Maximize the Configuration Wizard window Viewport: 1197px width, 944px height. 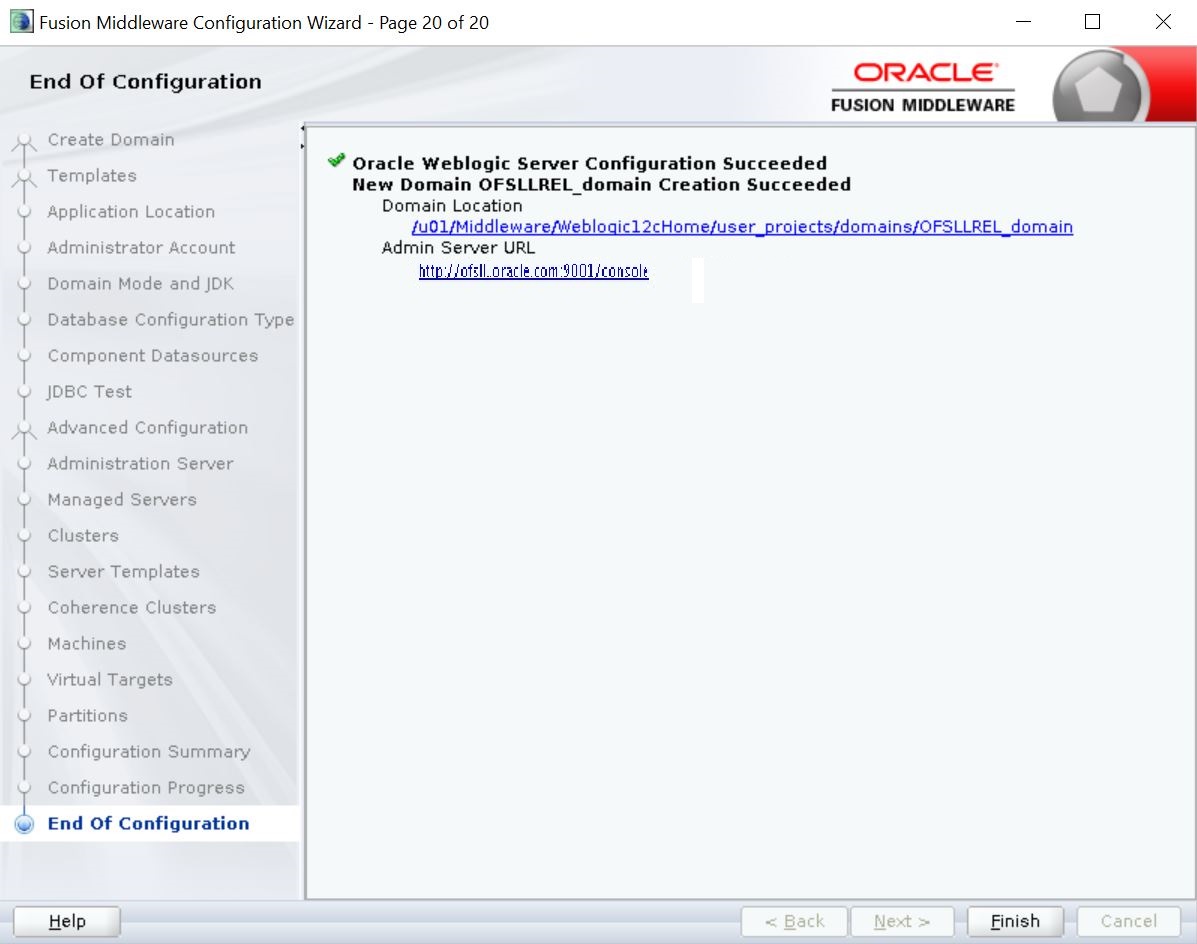pyautogui.click(x=1092, y=22)
